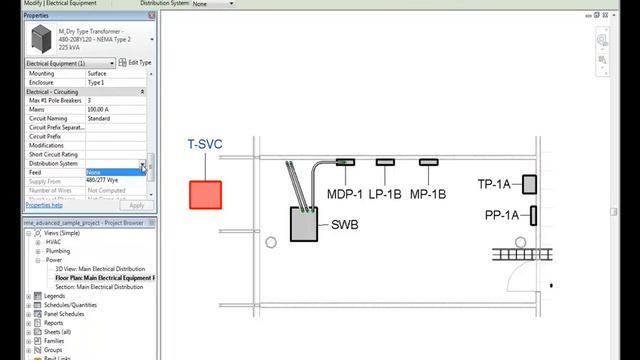The image size is (640, 360).
Task: Click the MDP-1 tag text
Action: 344,194
